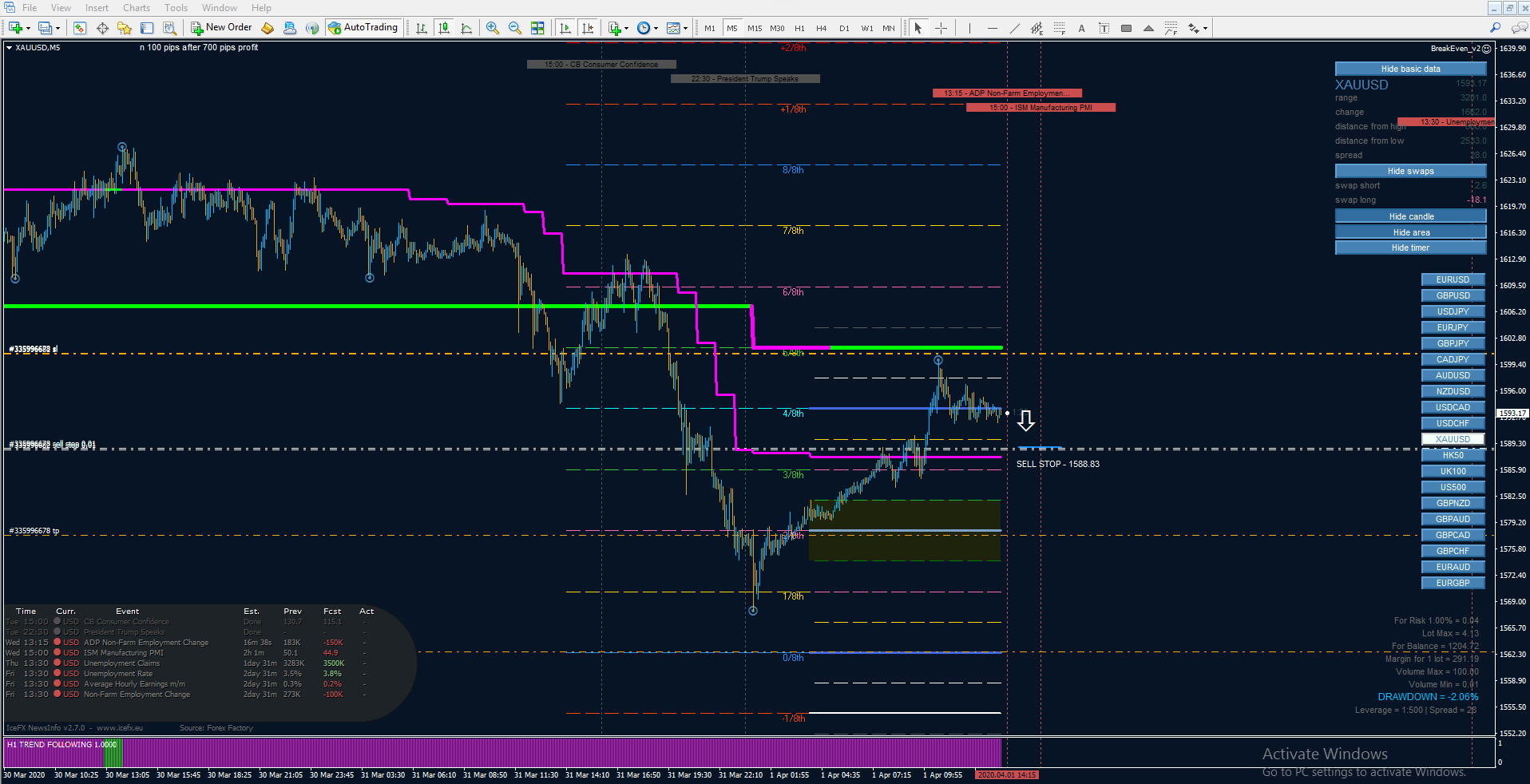This screenshot has height=784, width=1530.
Task: Click the Hide candle button
Action: (x=1410, y=216)
